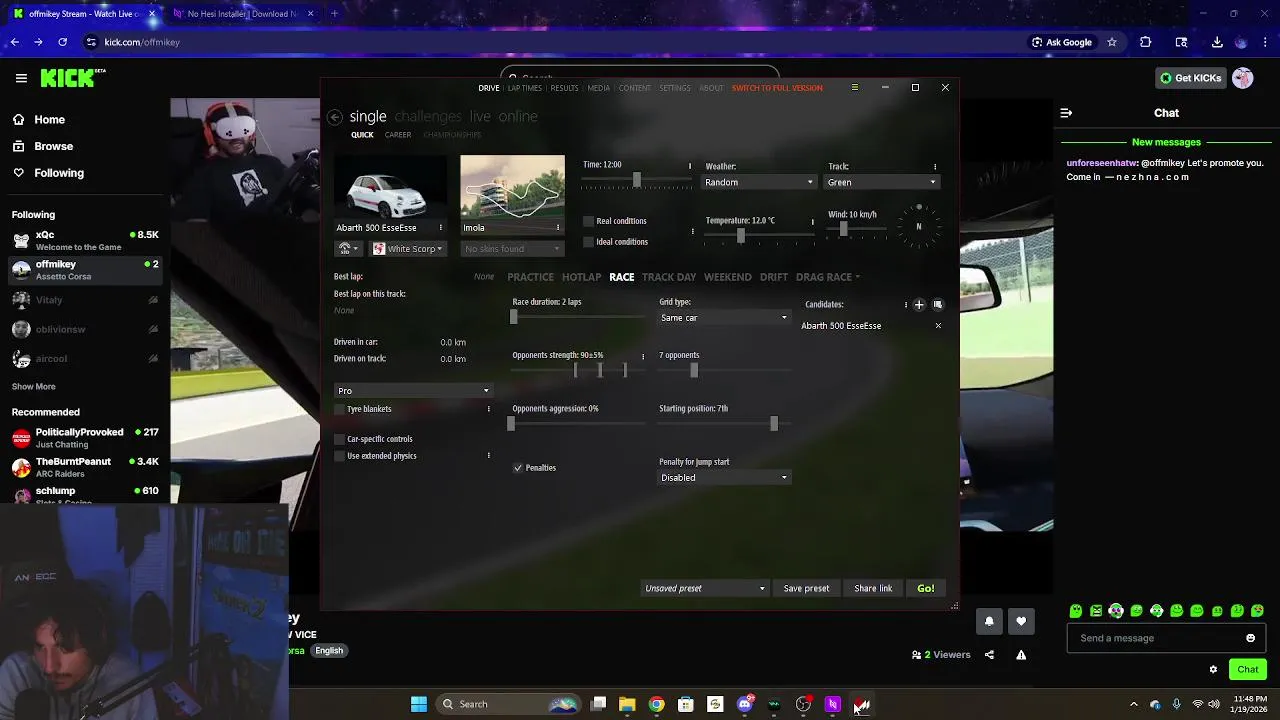
Task: Open the Grid type dropdown set to Same car
Action: [724, 318]
